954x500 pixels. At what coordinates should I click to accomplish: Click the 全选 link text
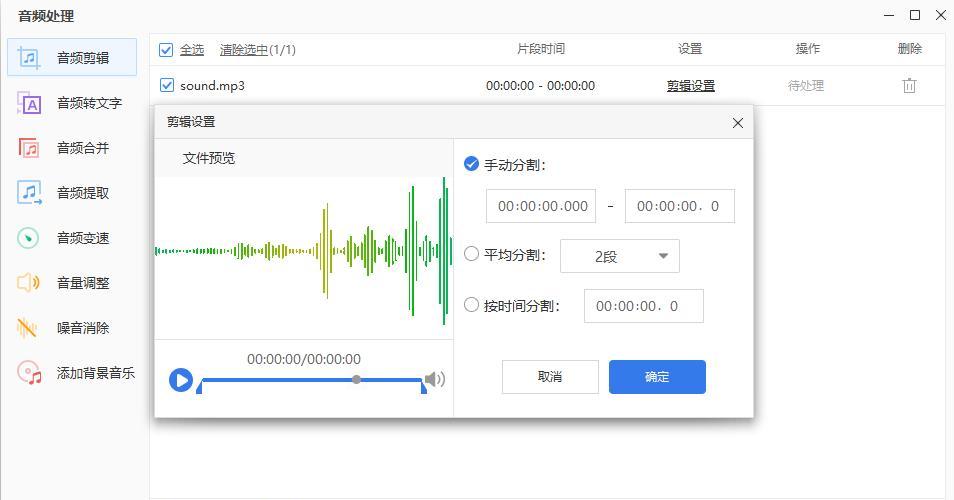coord(192,50)
